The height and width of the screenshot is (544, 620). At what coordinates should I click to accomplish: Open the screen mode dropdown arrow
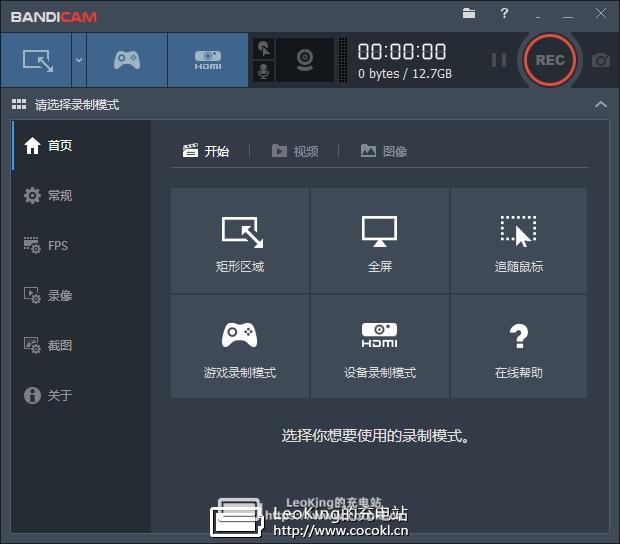click(x=79, y=60)
